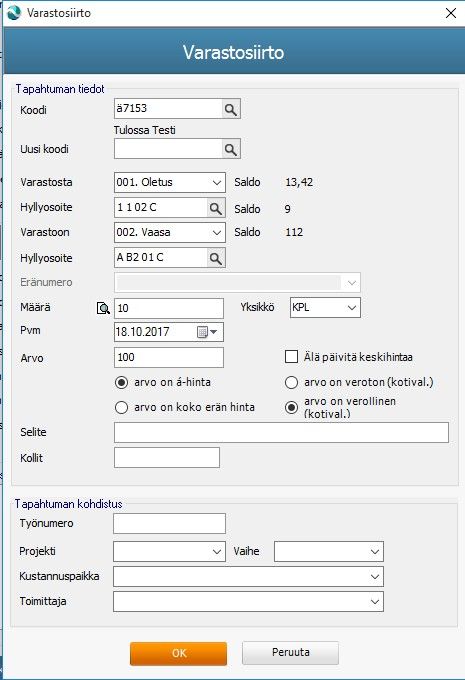Click the Saldo value 112
465x680 pixels.
click(294, 232)
